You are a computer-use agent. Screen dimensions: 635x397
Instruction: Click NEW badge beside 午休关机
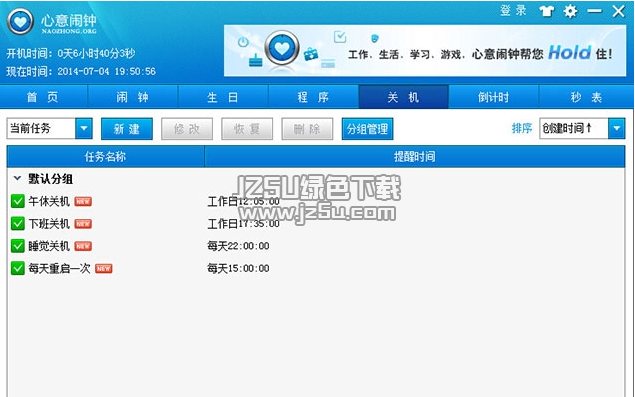(83, 201)
